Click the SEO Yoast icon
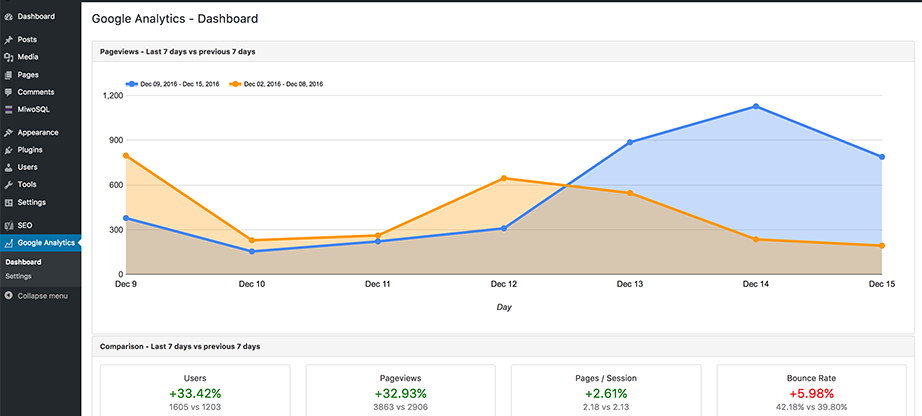Screen dimensions: 922x416 point(8,225)
